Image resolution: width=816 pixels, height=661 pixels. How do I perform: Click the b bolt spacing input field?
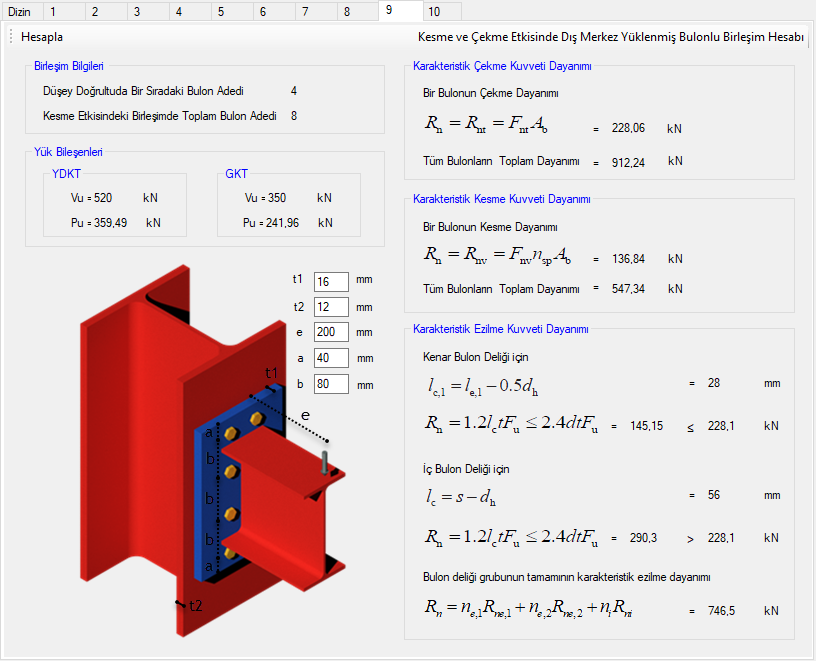pos(331,384)
